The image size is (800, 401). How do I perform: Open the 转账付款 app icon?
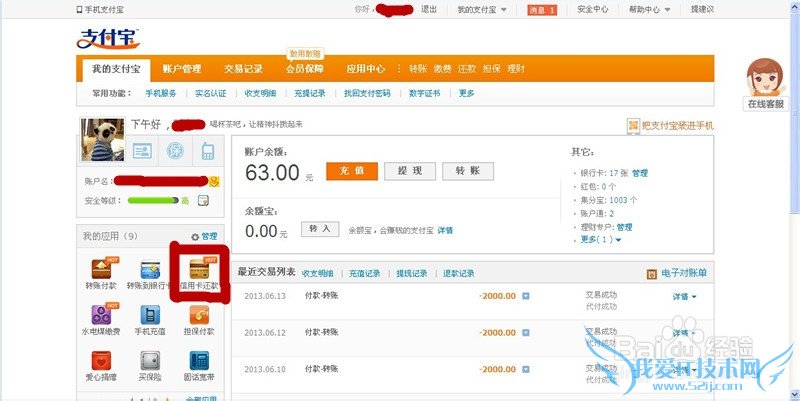(102, 270)
